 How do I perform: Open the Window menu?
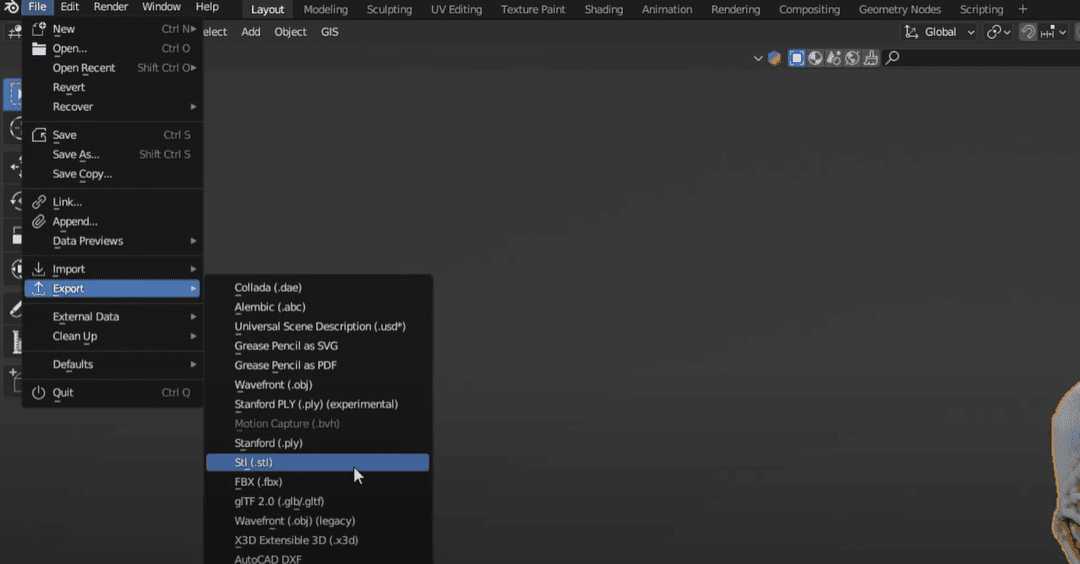(x=161, y=7)
